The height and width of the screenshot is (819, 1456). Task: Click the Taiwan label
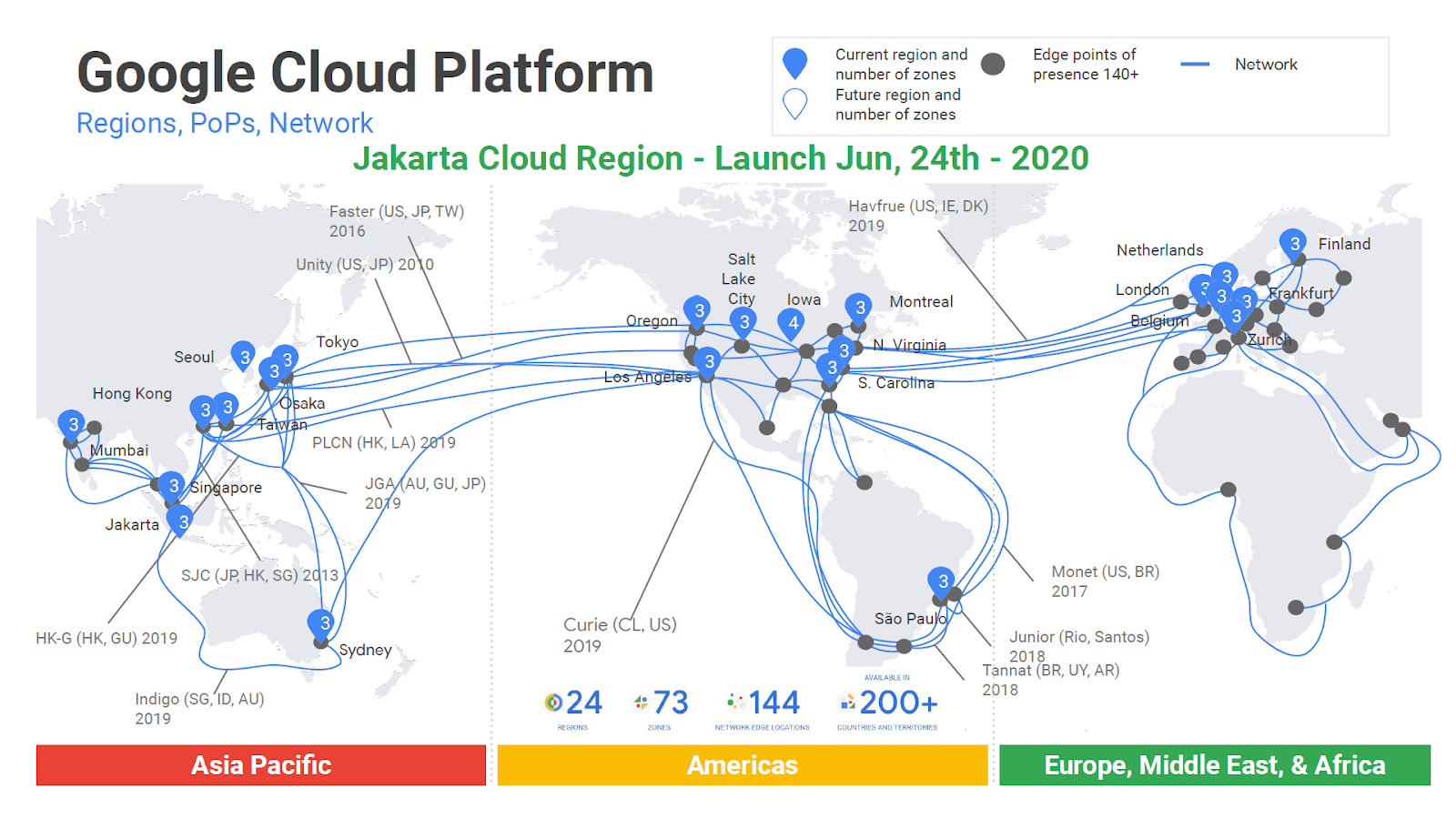(282, 425)
